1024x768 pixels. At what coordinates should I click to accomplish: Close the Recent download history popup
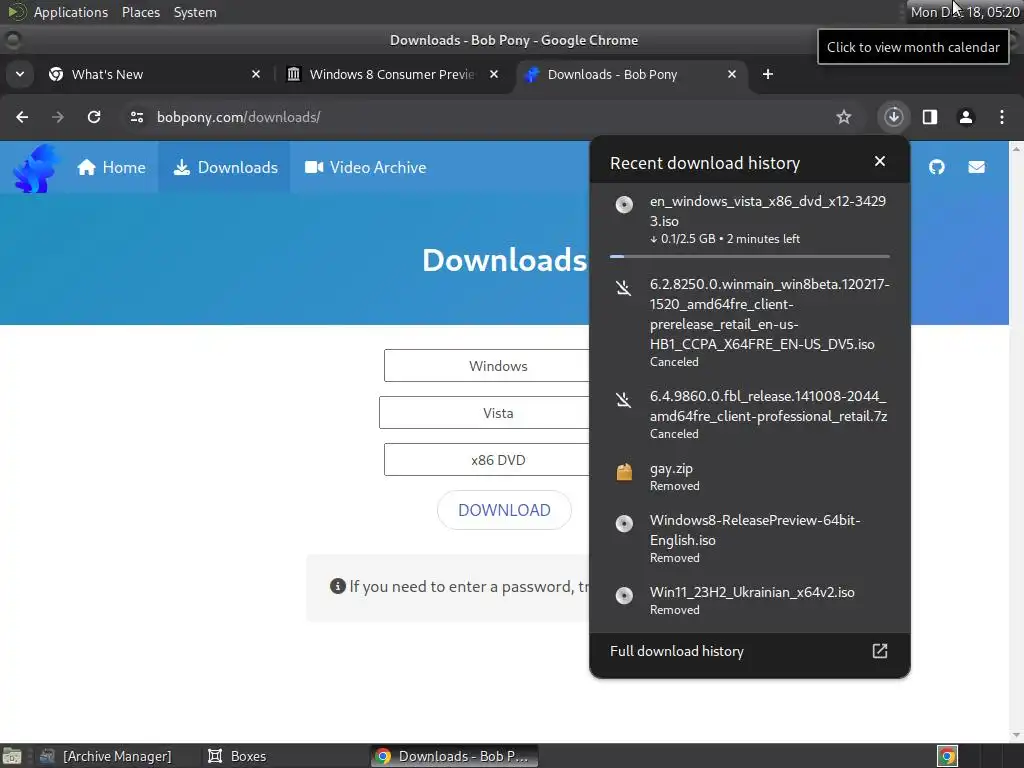pos(880,161)
